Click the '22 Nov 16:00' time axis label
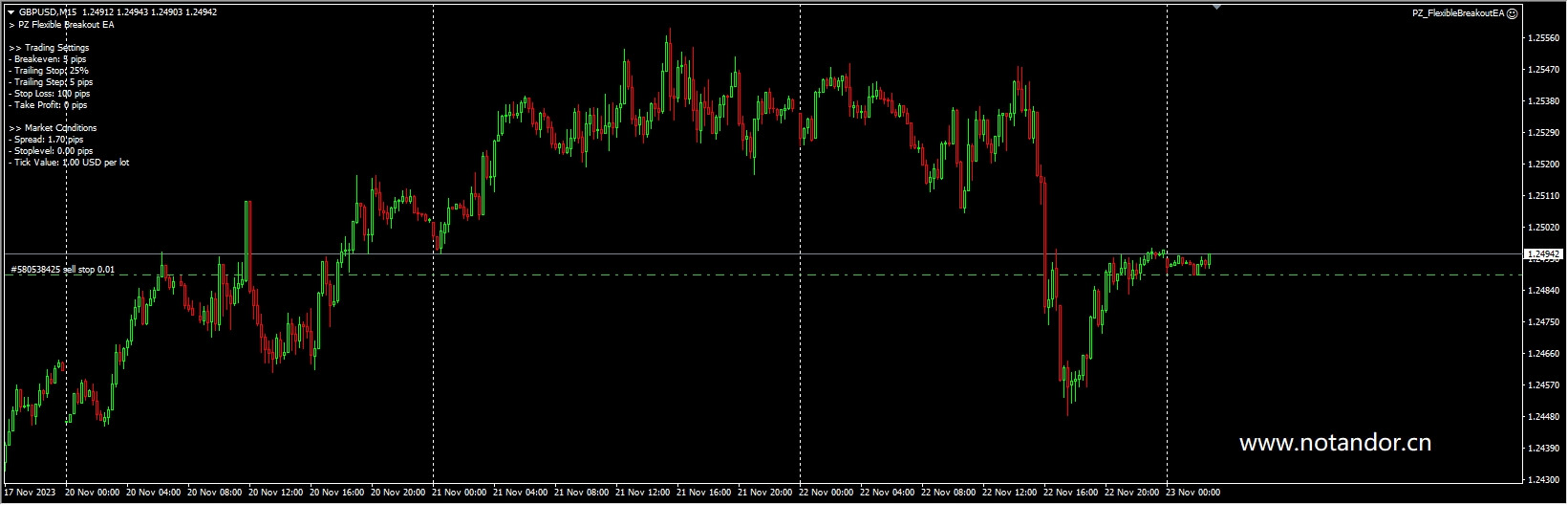 click(x=1071, y=494)
